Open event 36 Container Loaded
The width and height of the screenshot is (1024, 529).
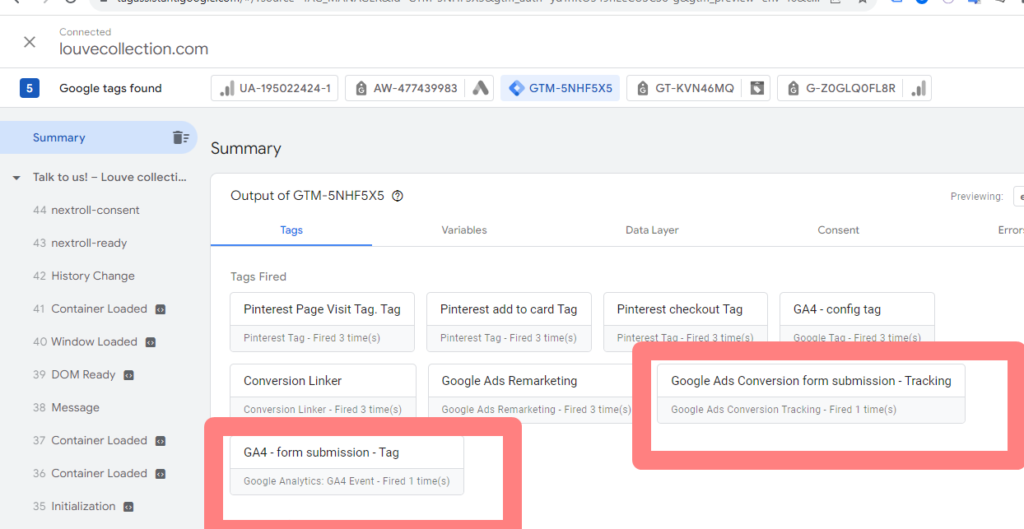pyautogui.click(x=98, y=473)
